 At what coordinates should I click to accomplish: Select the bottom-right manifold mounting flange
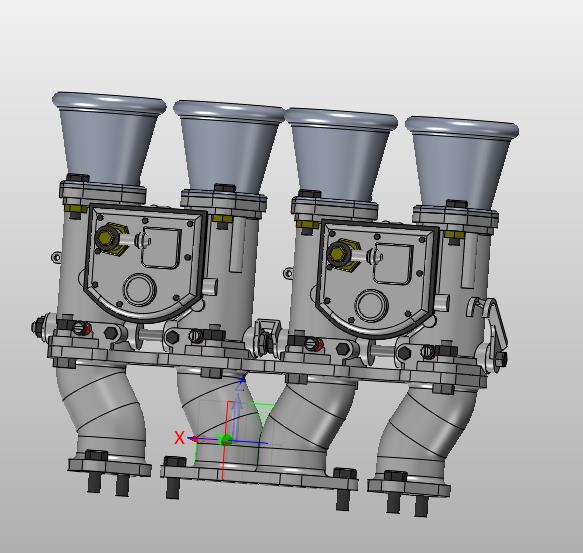pos(409,488)
